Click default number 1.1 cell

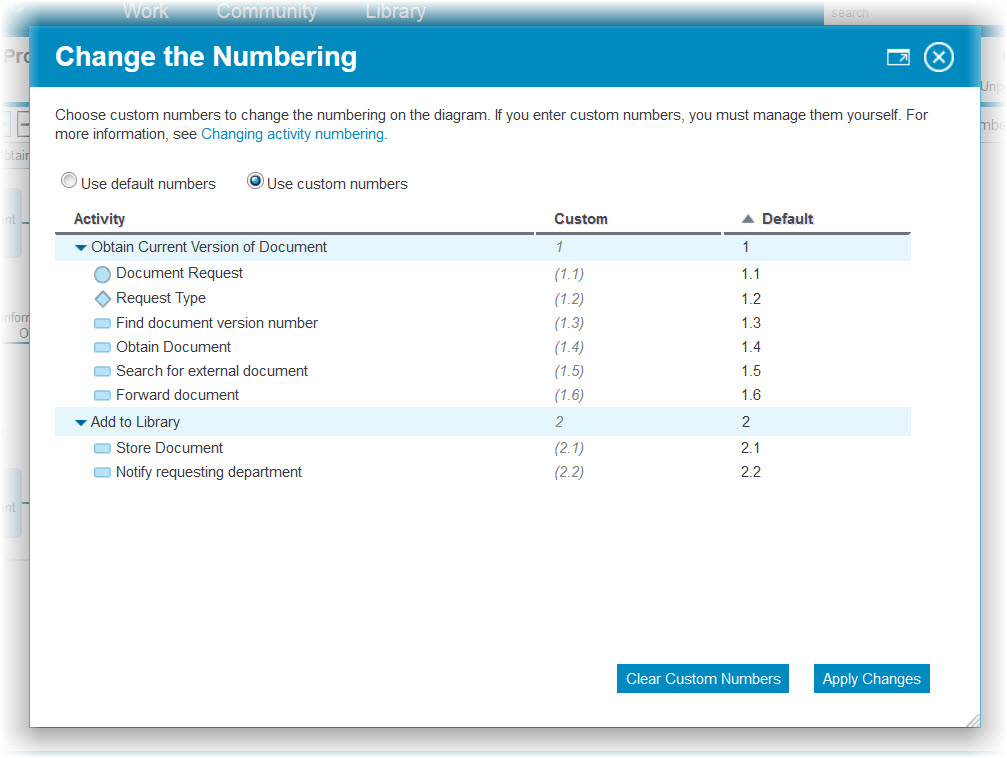[750, 274]
